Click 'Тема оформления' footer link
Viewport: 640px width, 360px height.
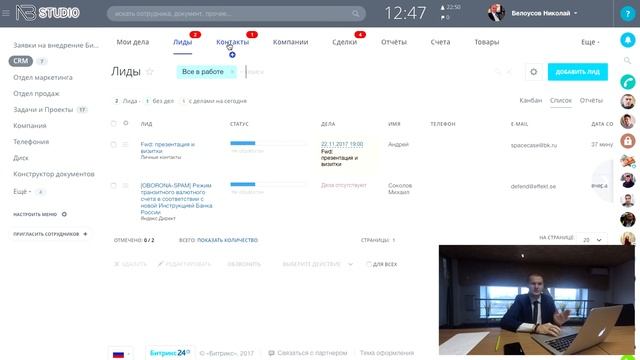point(387,353)
